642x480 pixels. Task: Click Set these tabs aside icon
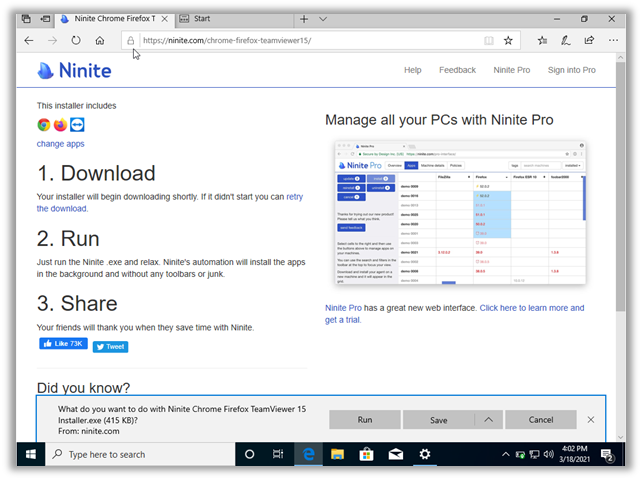click(x=45, y=19)
